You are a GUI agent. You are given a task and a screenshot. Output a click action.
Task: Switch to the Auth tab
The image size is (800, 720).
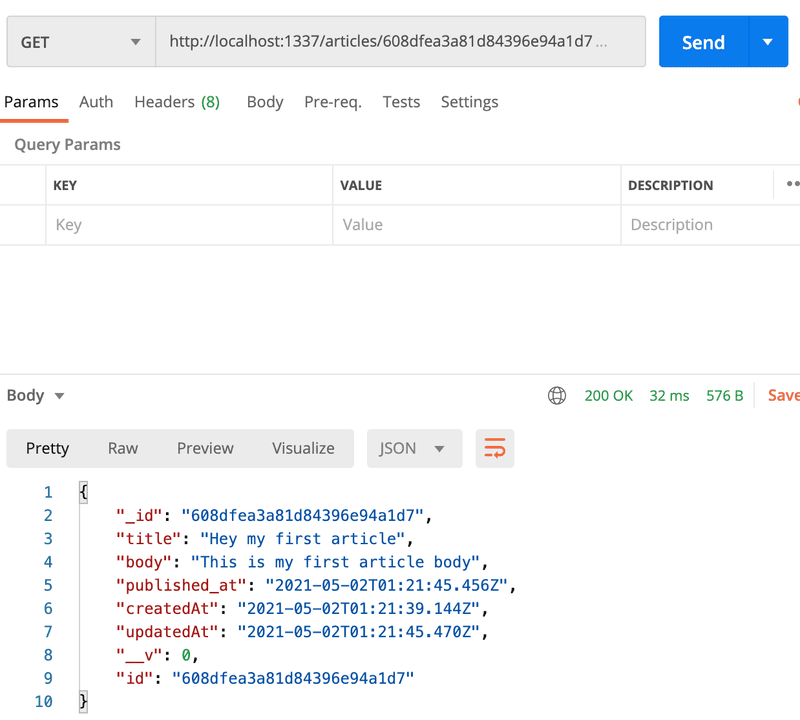click(96, 102)
